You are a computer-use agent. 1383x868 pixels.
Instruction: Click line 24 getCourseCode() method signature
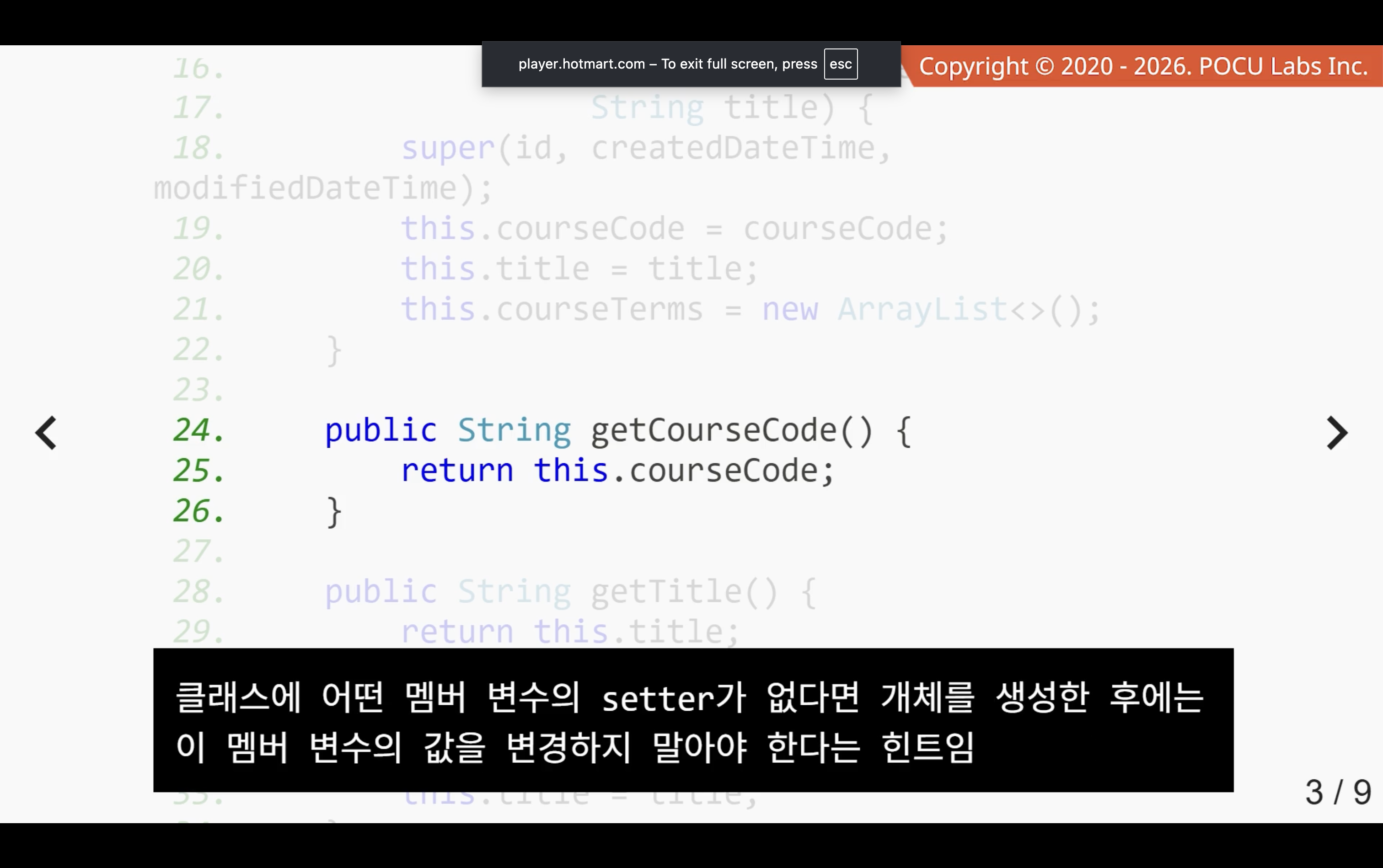click(x=618, y=430)
